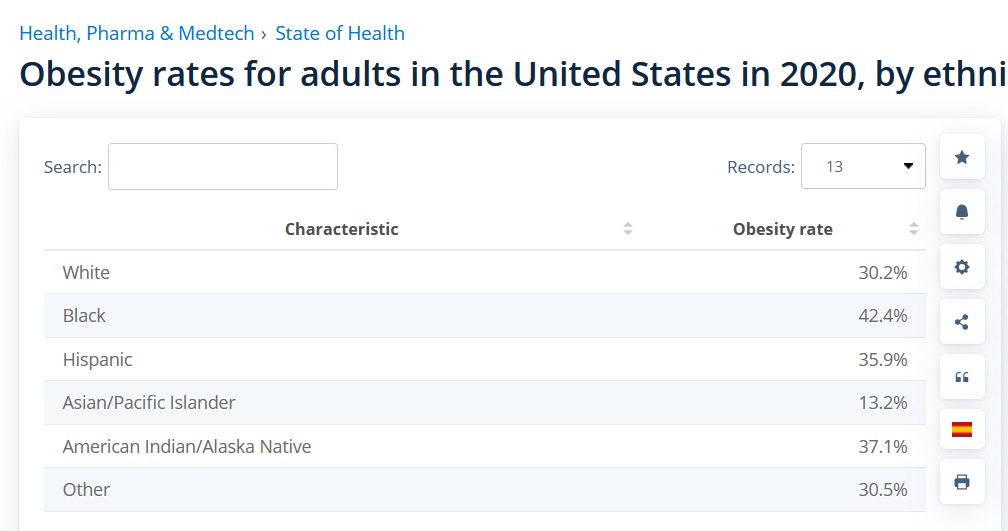
Task: Click the bell notification alert icon
Action: 962,212
